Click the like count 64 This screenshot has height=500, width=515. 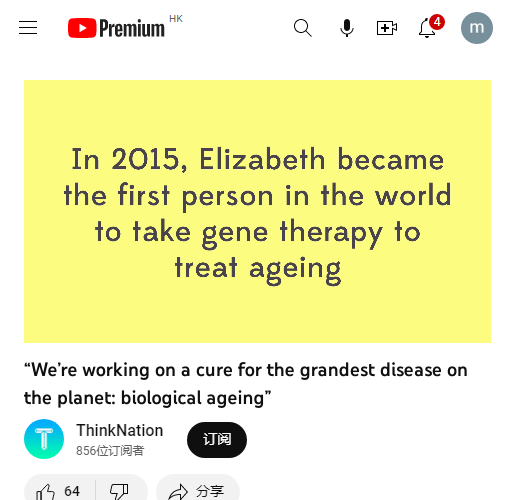coord(72,491)
